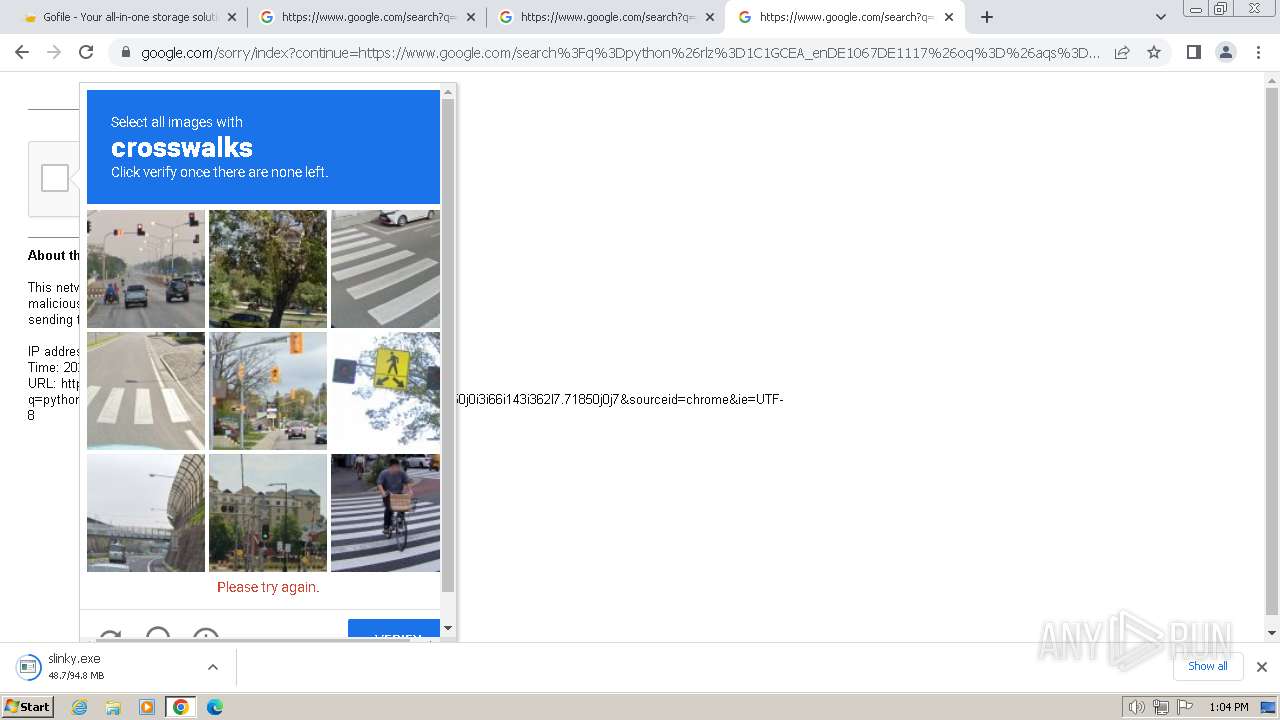Go back with the browser back arrow

(x=22, y=52)
